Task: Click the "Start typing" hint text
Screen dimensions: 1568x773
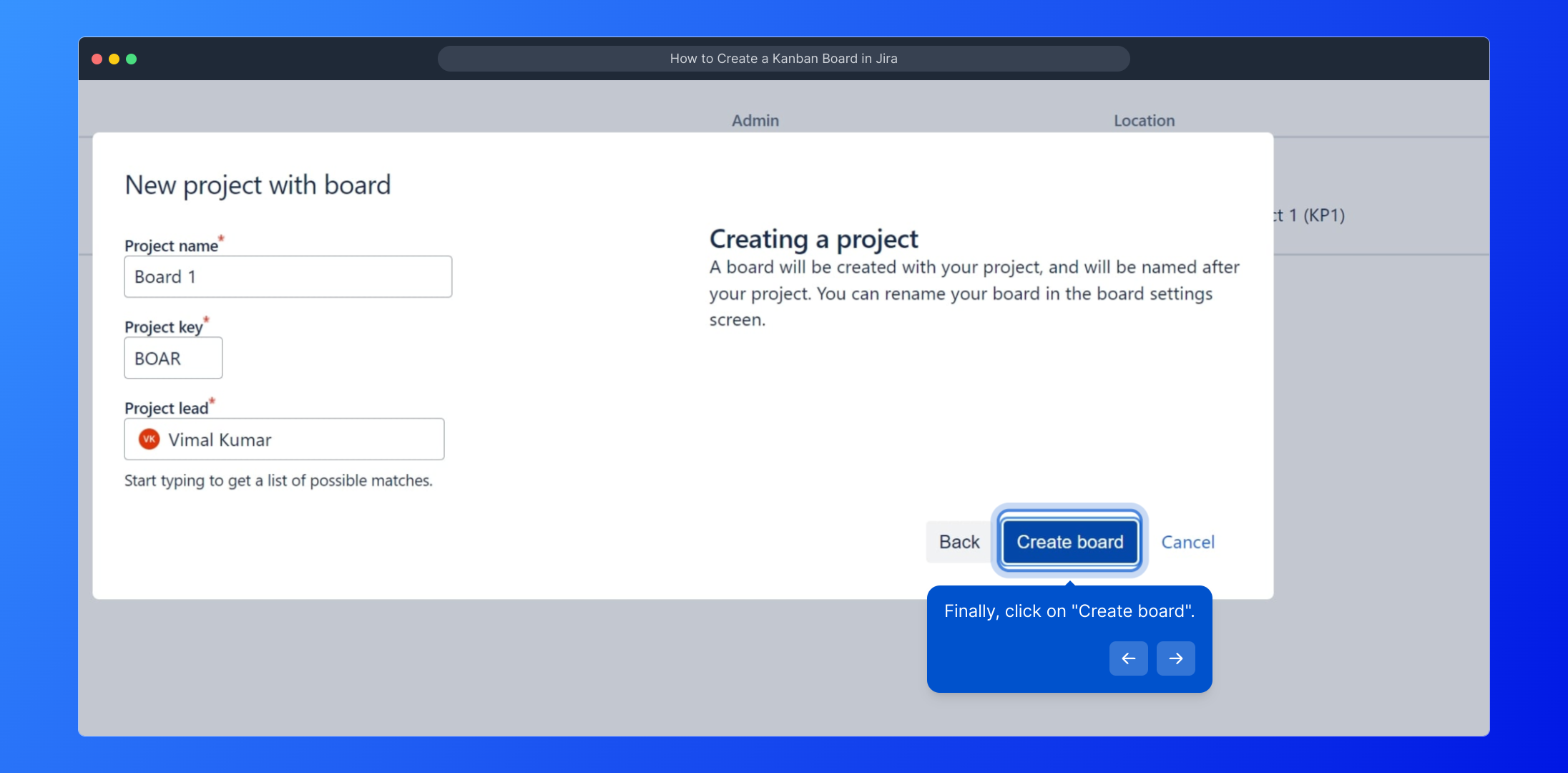Action: pos(278,481)
